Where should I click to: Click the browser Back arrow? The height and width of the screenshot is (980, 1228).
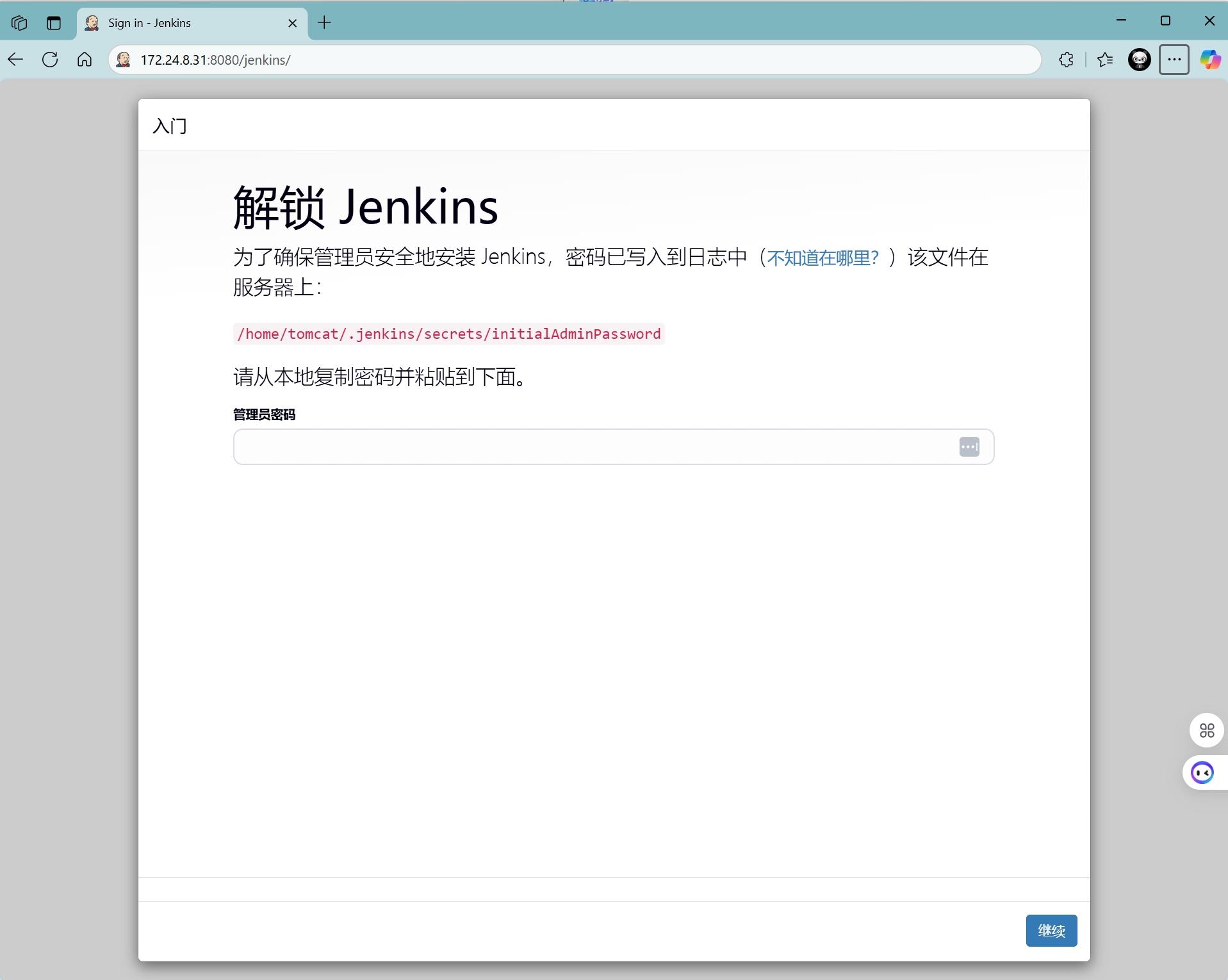pos(16,60)
